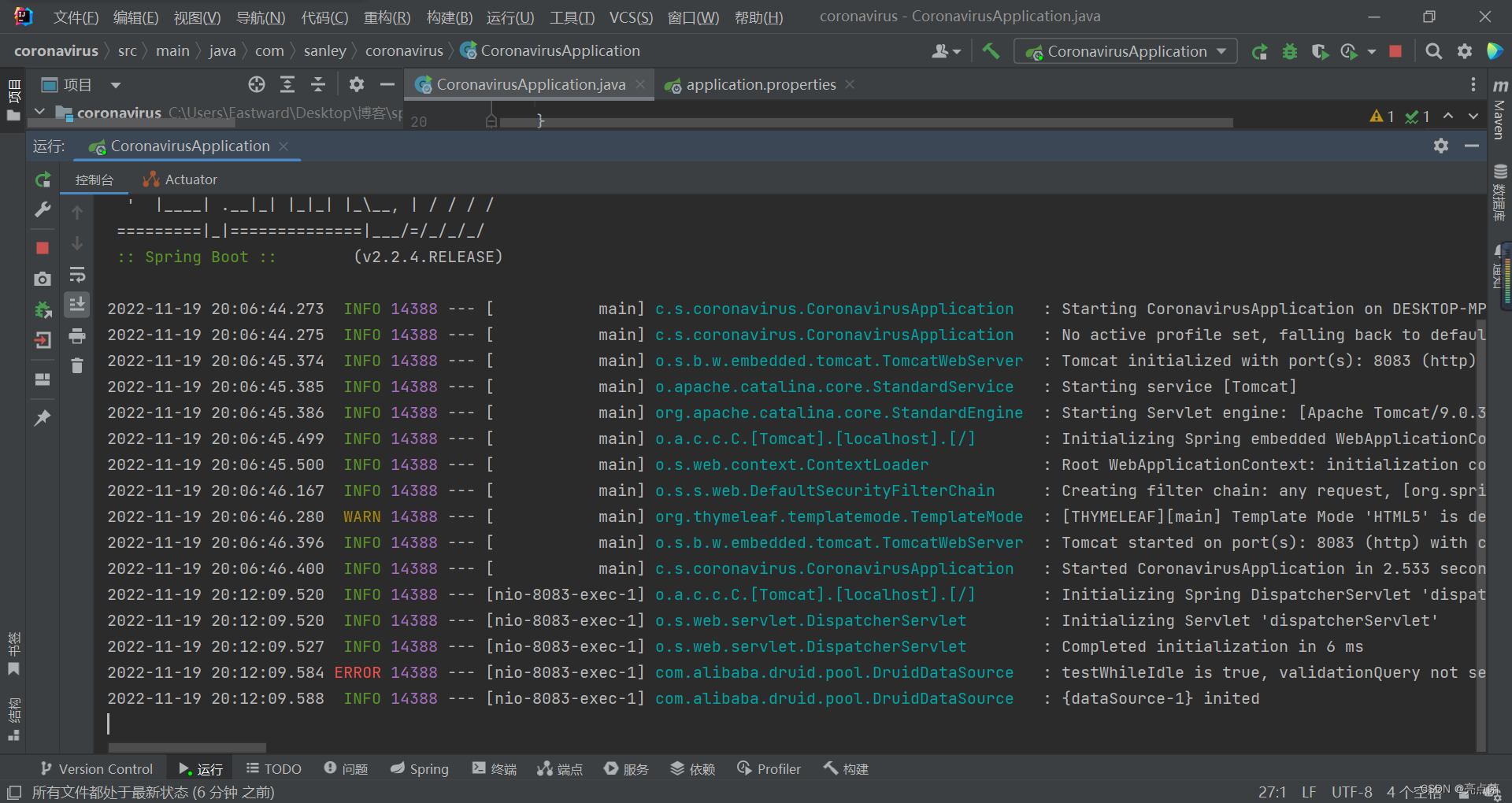Image resolution: width=1512 pixels, height=803 pixels.
Task: Switch to the application.properties editor tab
Action: click(760, 84)
